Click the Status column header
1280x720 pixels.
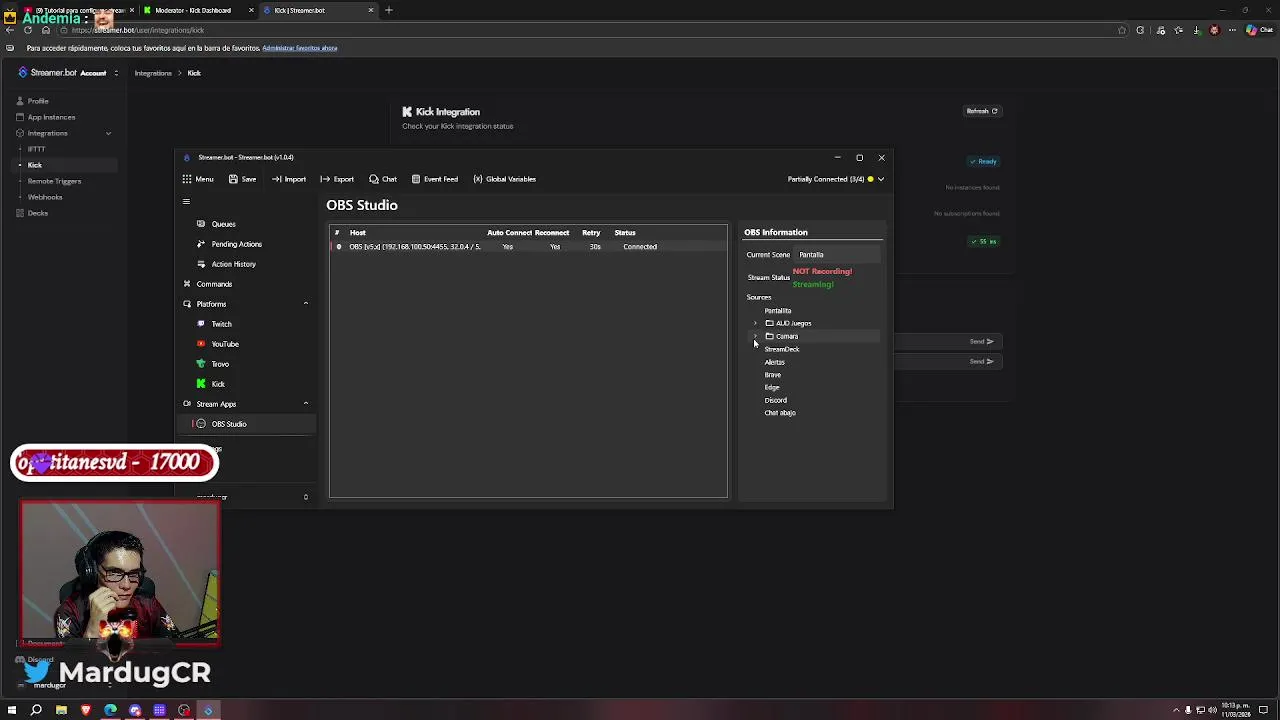(624, 233)
